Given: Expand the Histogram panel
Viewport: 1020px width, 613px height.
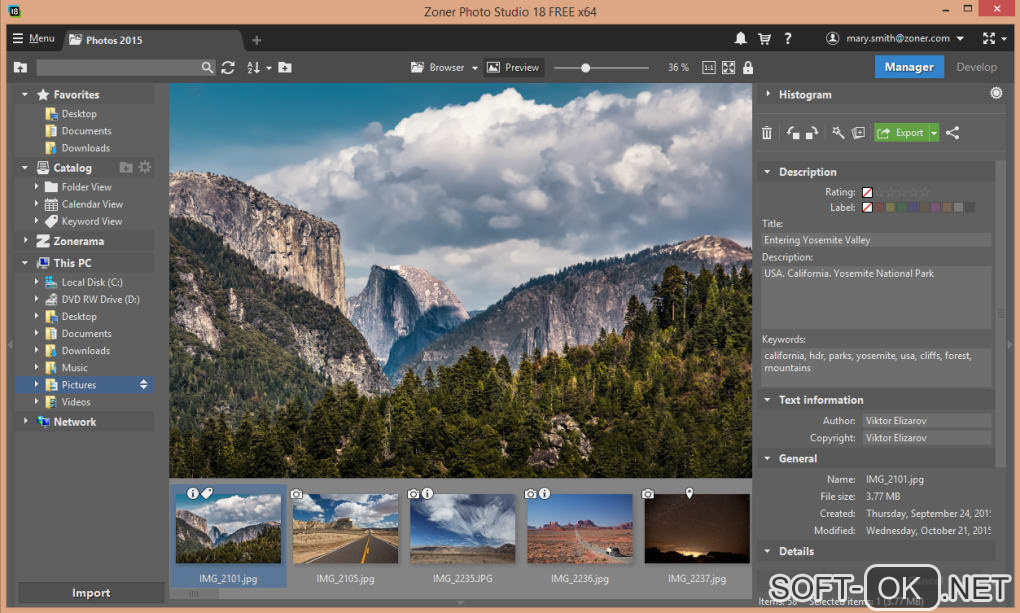Looking at the screenshot, I should [767, 94].
